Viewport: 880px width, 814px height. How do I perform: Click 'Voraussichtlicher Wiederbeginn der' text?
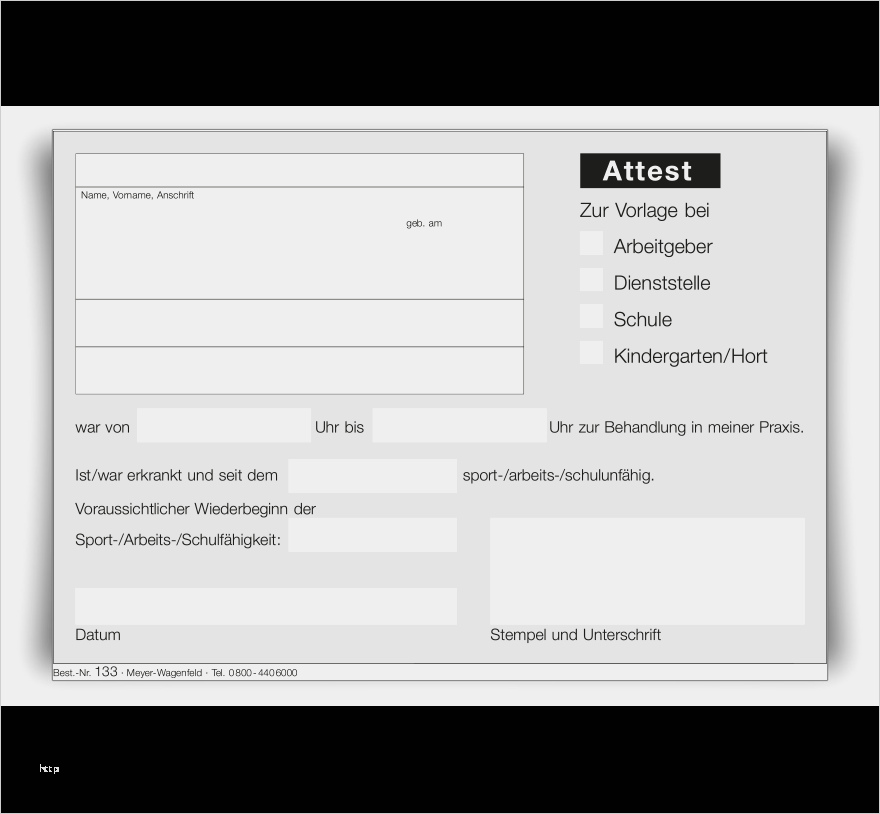pyautogui.click(x=195, y=509)
